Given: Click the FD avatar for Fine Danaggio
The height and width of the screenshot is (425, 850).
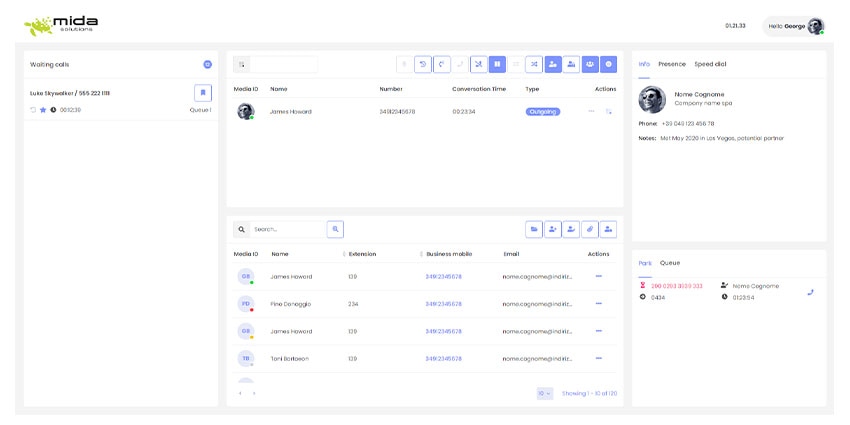Looking at the screenshot, I should point(246,304).
